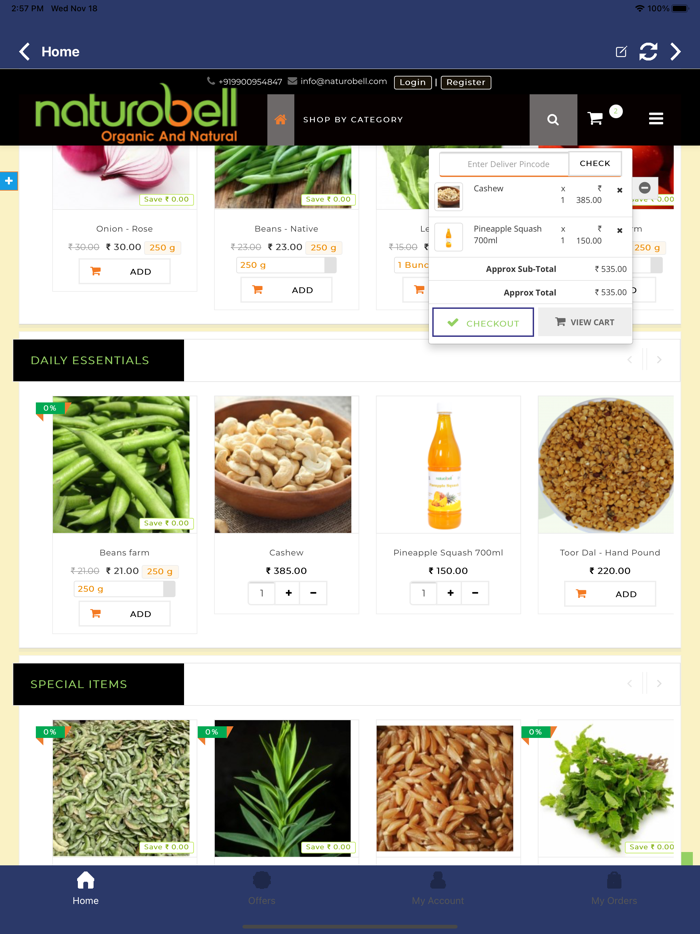The height and width of the screenshot is (934, 700).
Task: Click the Checkout button in cart popup
Action: pyautogui.click(x=483, y=322)
